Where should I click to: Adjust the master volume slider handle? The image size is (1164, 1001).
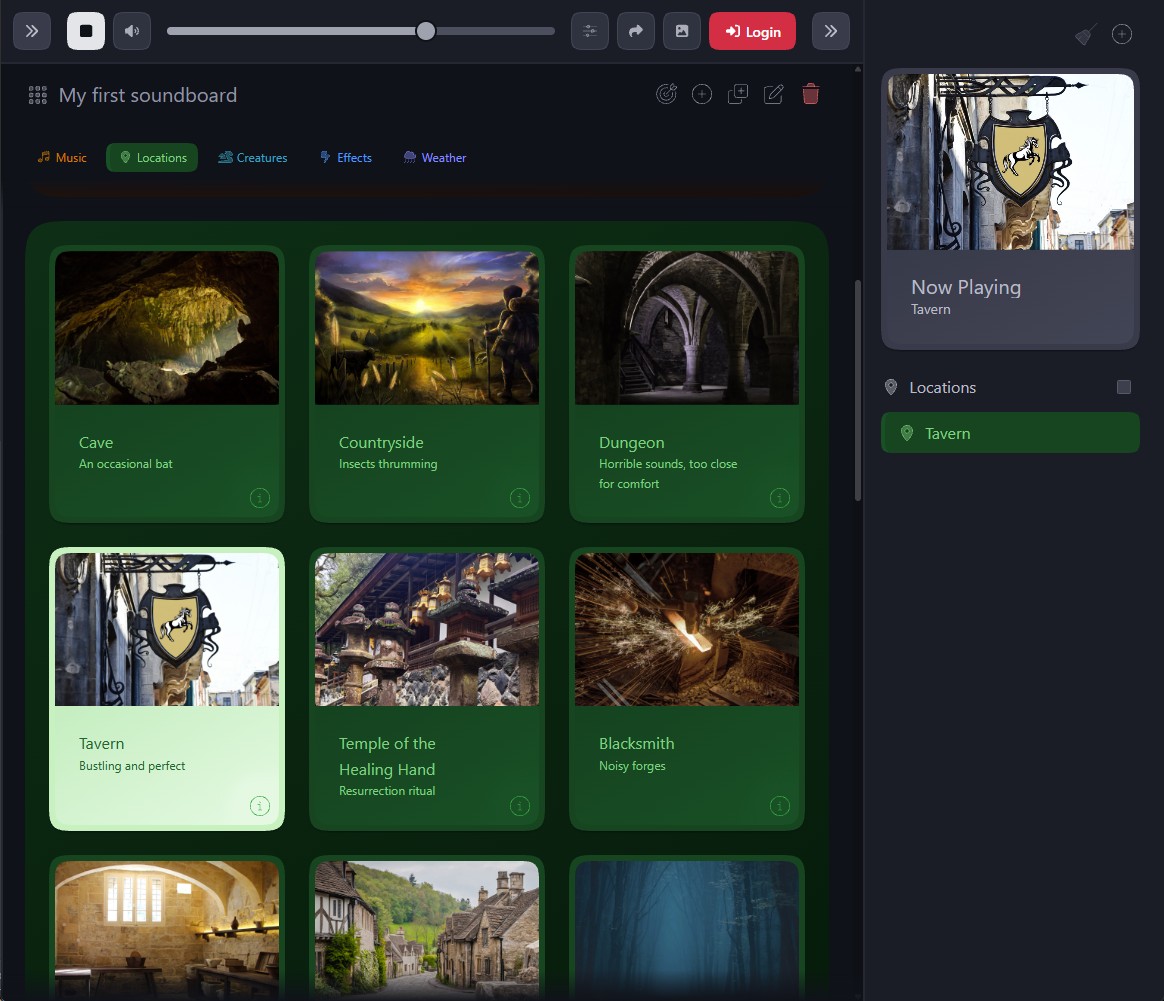click(425, 31)
